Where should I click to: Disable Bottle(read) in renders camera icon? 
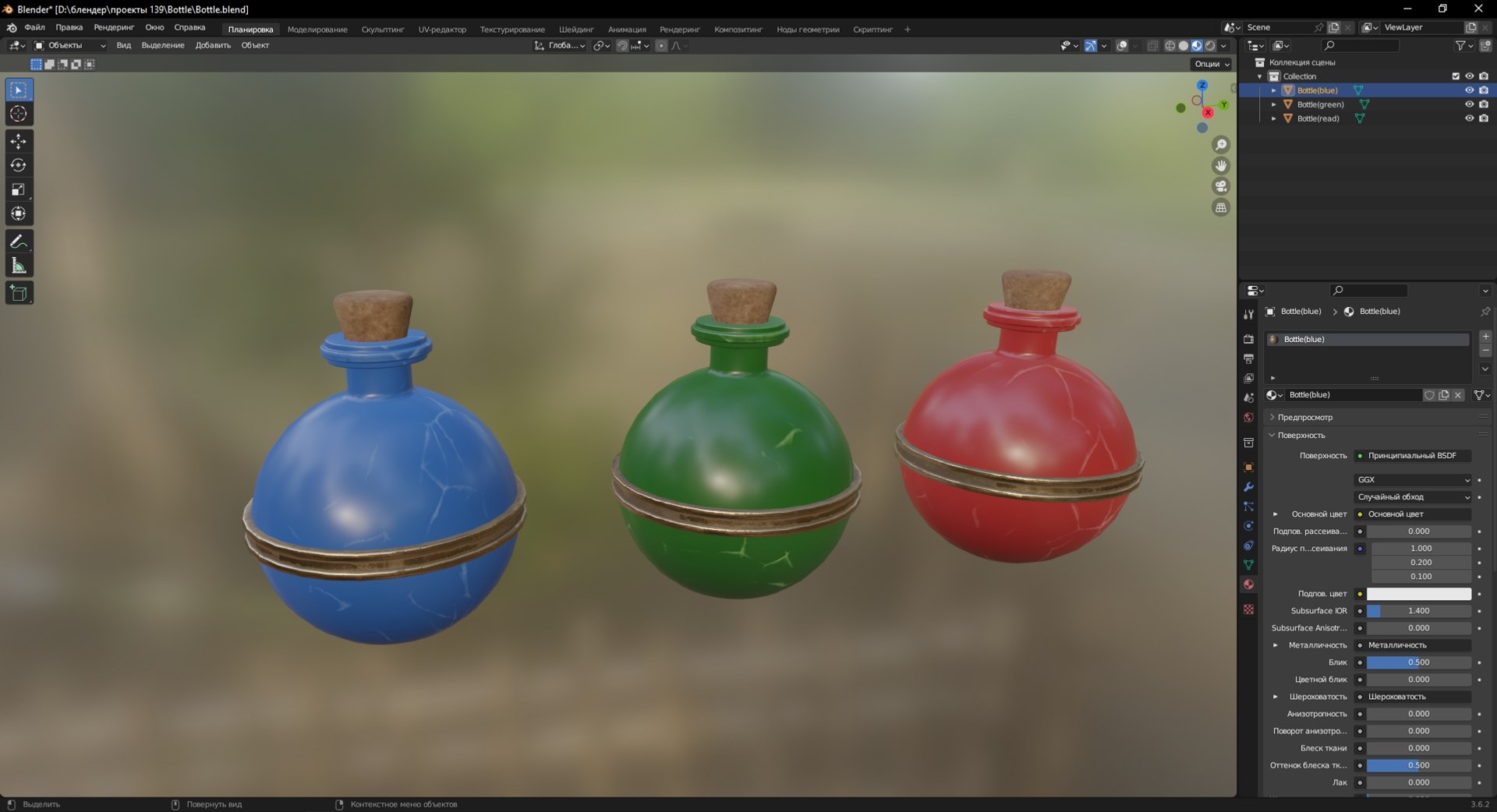(1484, 118)
